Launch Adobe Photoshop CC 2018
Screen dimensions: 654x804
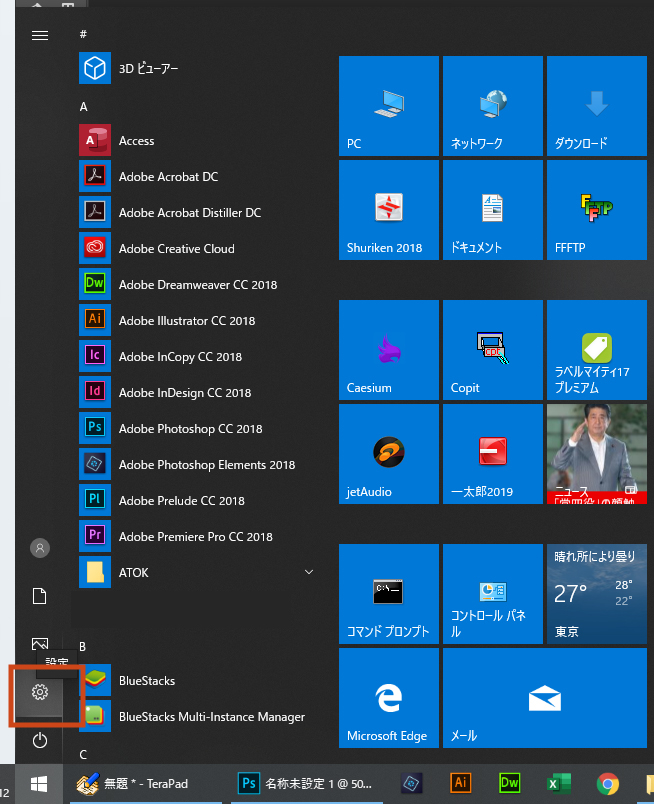point(197,428)
